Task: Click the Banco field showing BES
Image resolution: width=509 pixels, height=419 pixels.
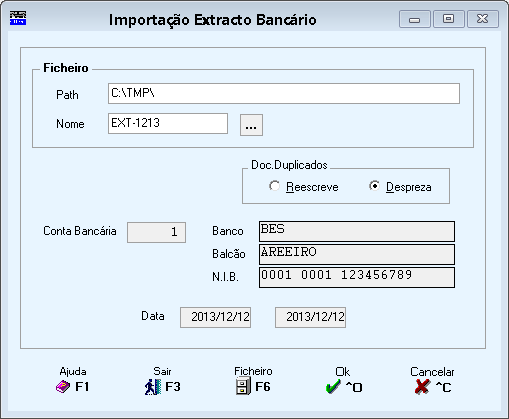Action: pyautogui.click(x=357, y=231)
